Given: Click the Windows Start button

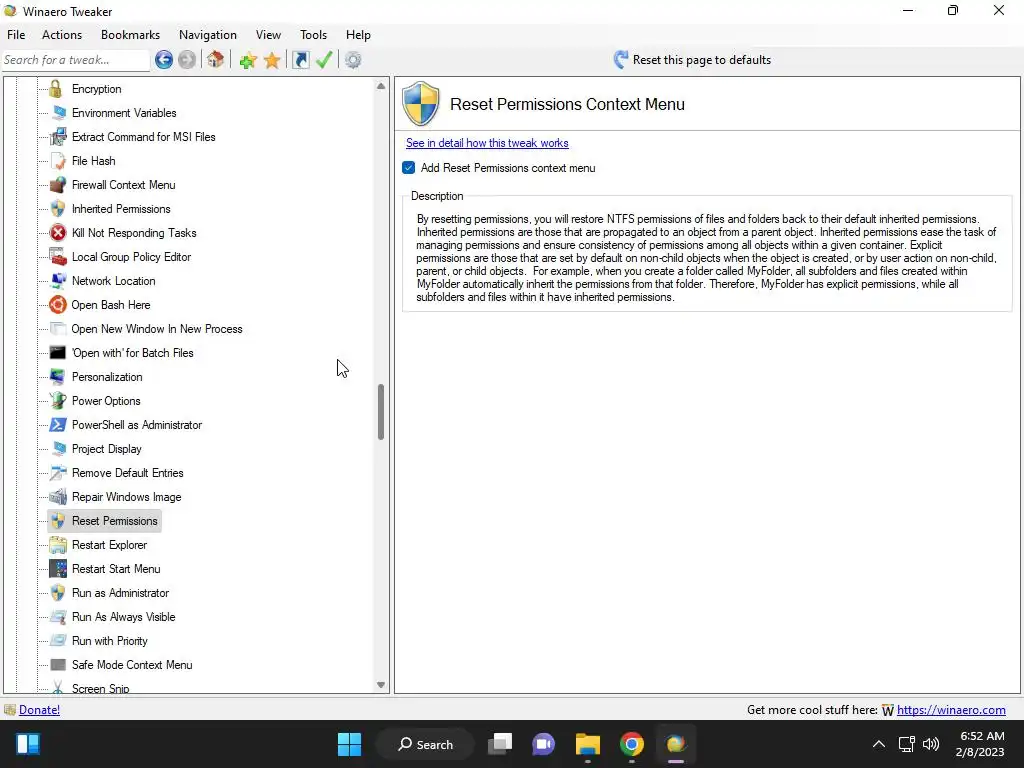Looking at the screenshot, I should click(x=349, y=744).
